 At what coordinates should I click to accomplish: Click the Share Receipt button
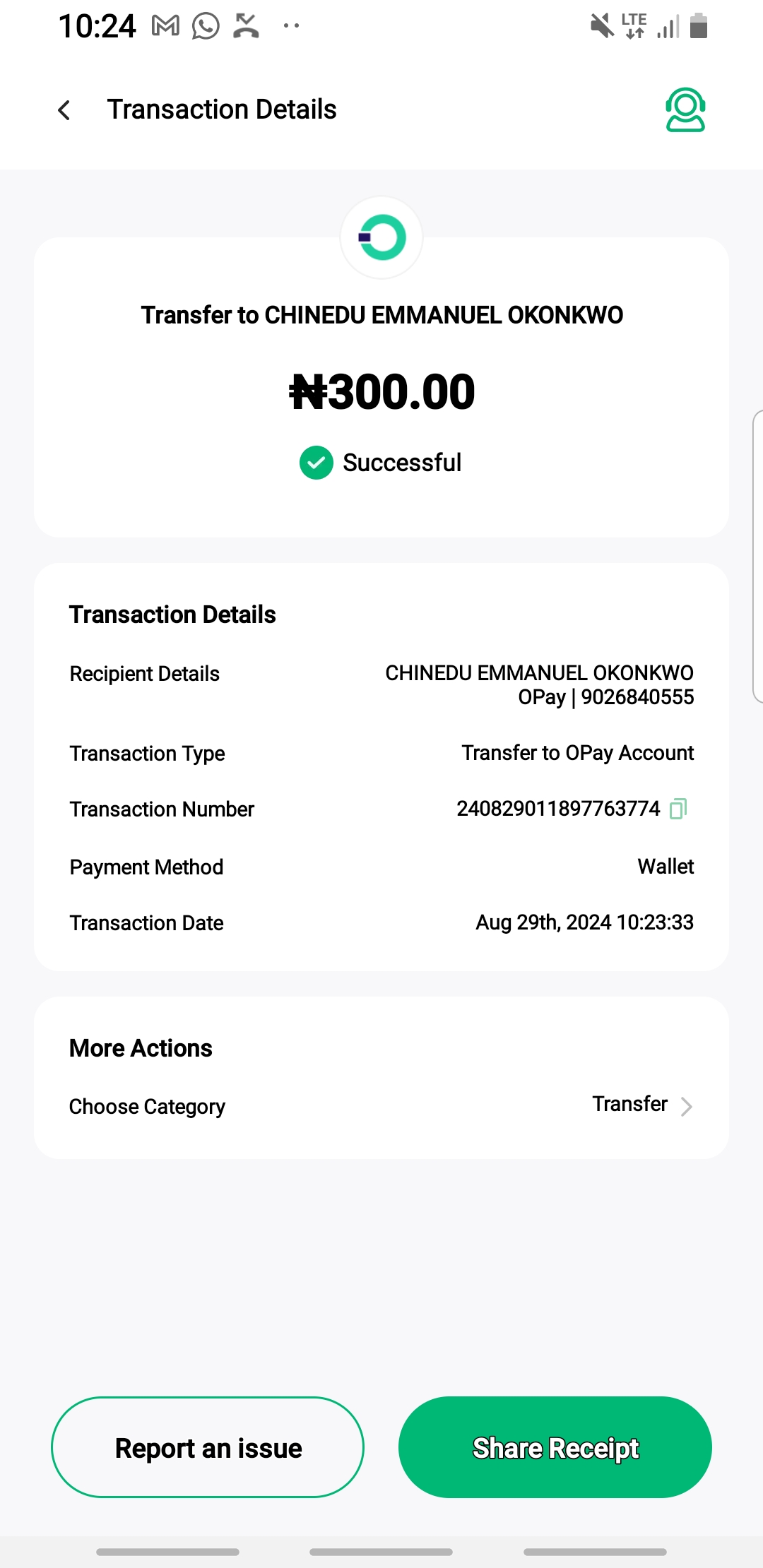pos(555,1447)
